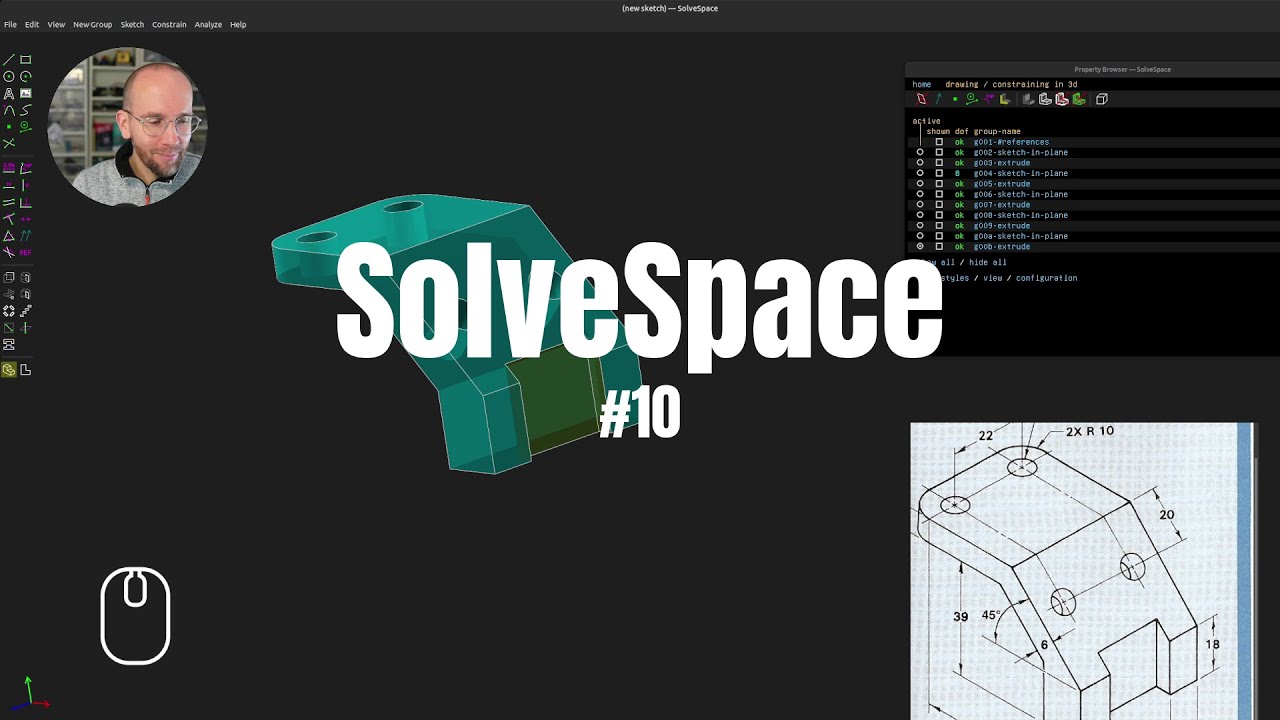Create a new Lathe group icon
The width and height of the screenshot is (1280, 720).
coord(26,277)
